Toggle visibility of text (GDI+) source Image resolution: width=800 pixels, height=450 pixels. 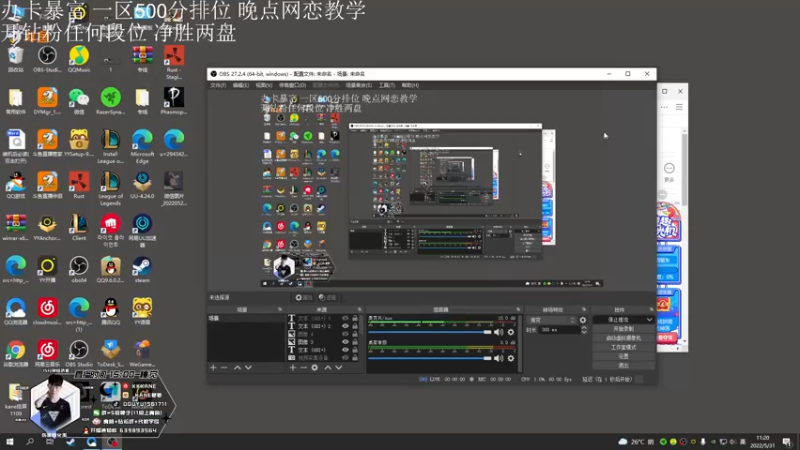345,350
